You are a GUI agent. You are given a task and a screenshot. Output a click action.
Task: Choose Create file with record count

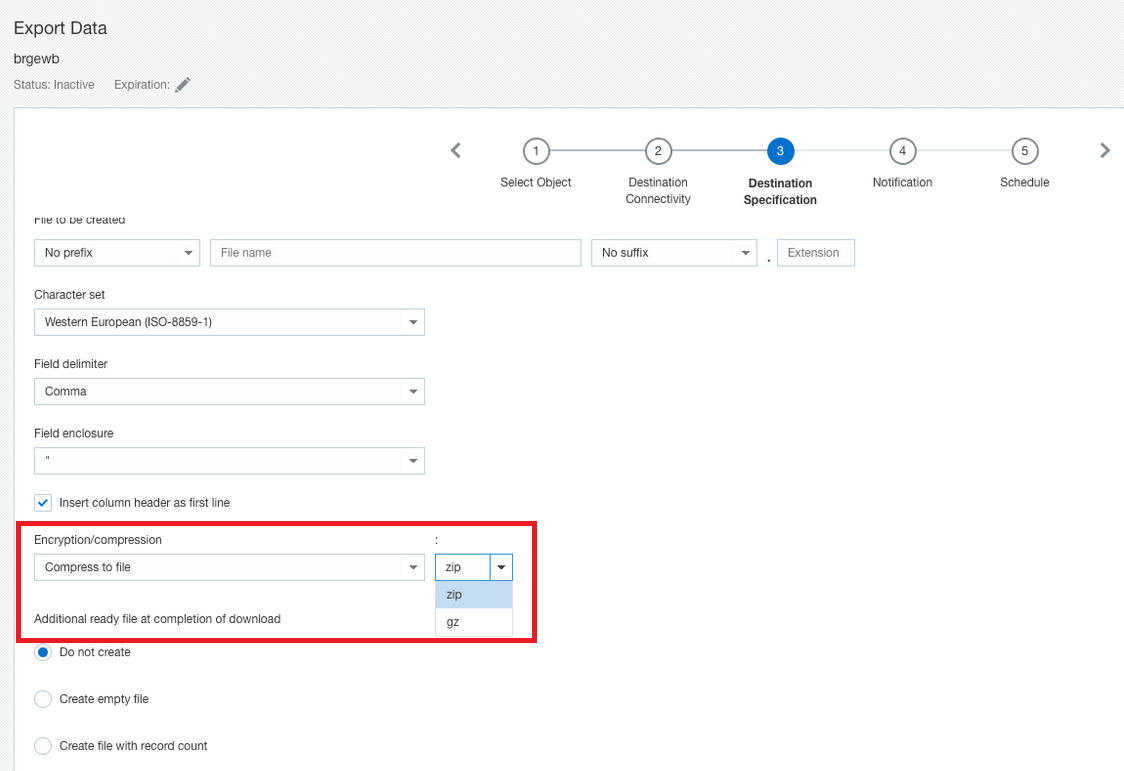(43, 746)
